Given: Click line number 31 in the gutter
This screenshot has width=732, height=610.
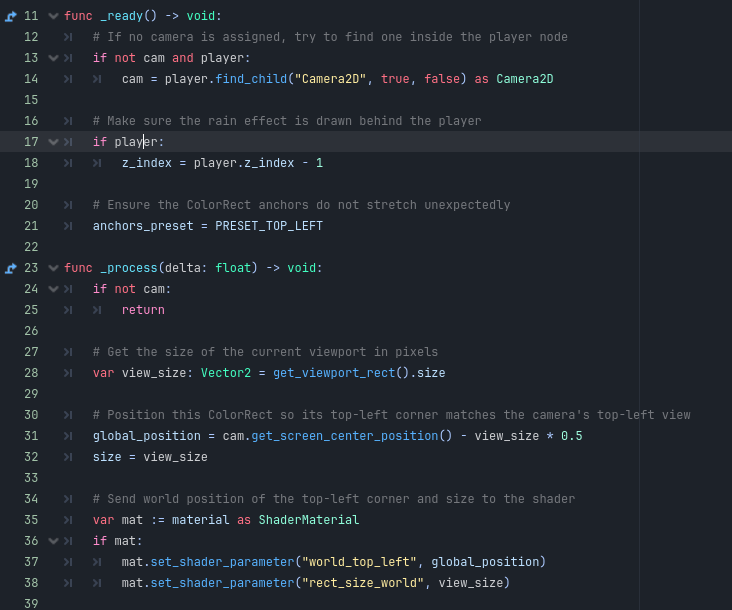Looking at the screenshot, I should pos(31,436).
